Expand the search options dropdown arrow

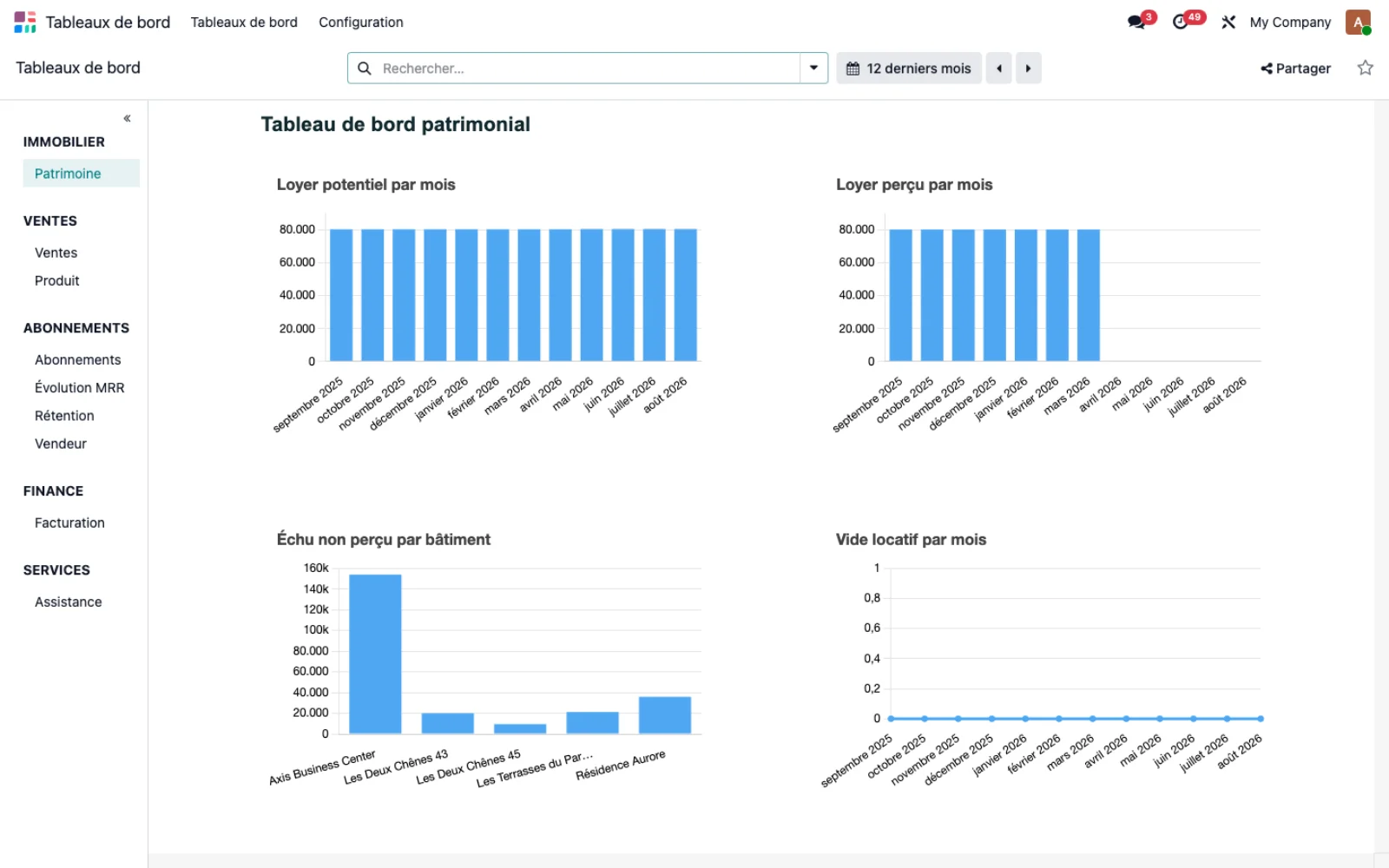pos(813,68)
